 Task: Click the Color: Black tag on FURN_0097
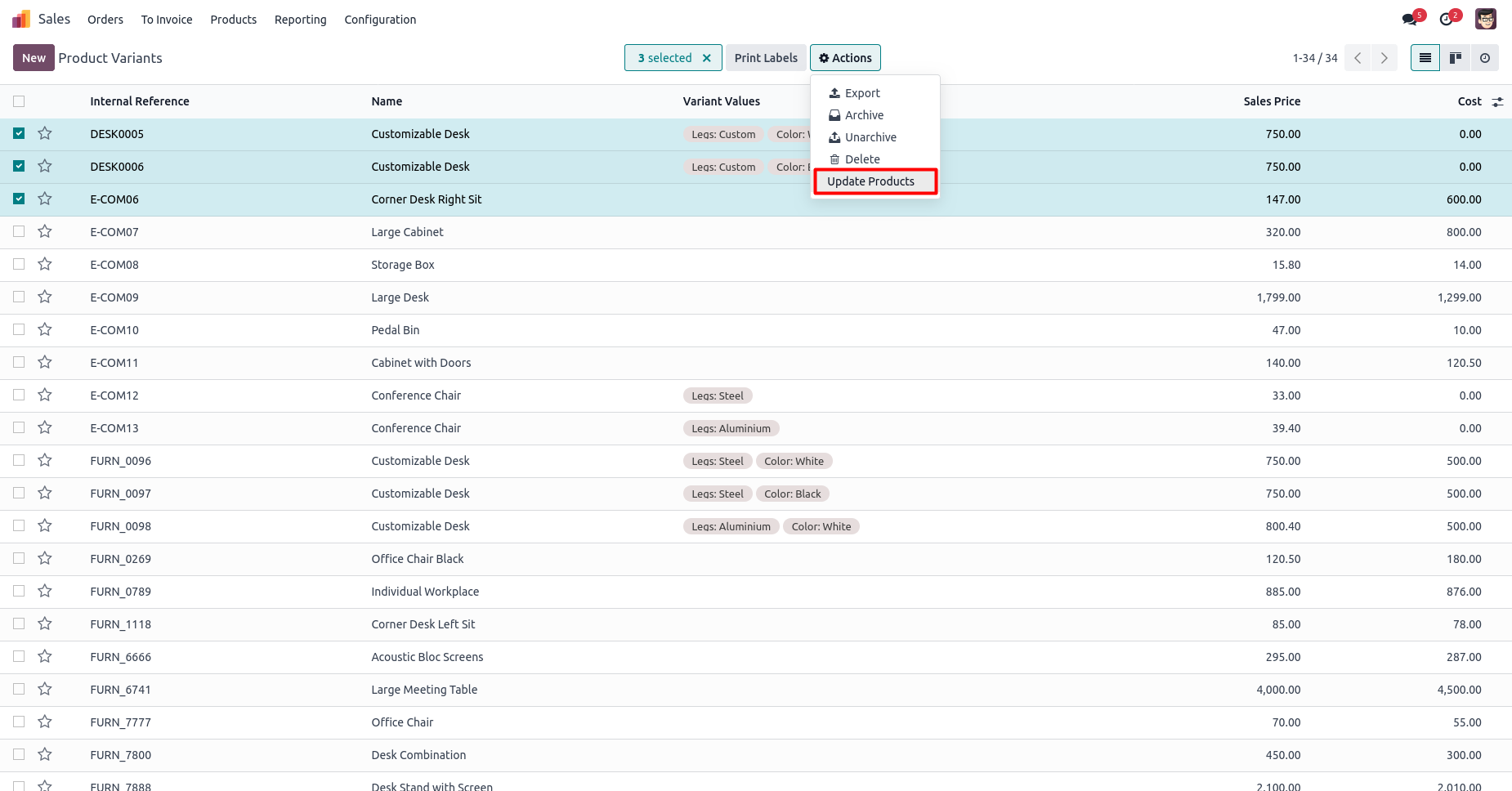[793, 494]
